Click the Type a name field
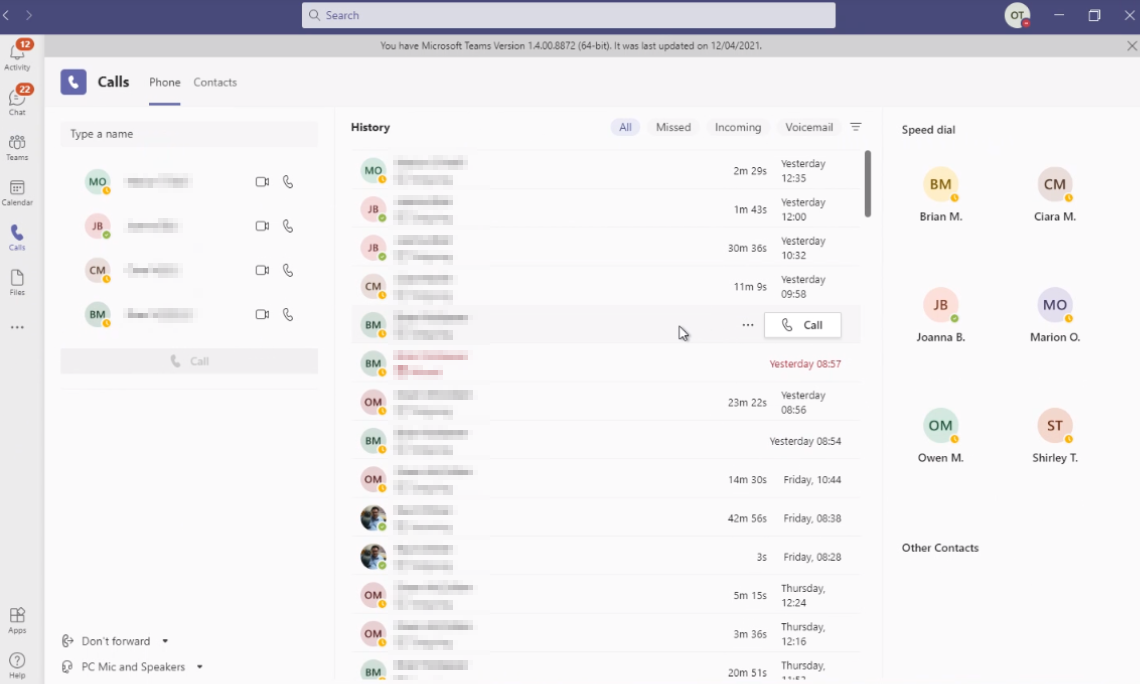 pyautogui.click(x=188, y=133)
